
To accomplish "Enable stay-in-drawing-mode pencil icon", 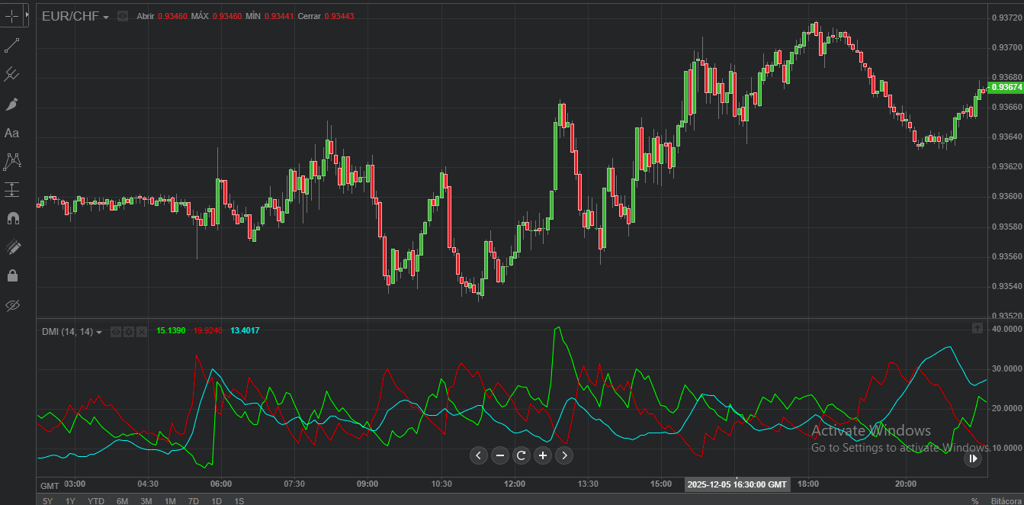I will click(x=12, y=247).
